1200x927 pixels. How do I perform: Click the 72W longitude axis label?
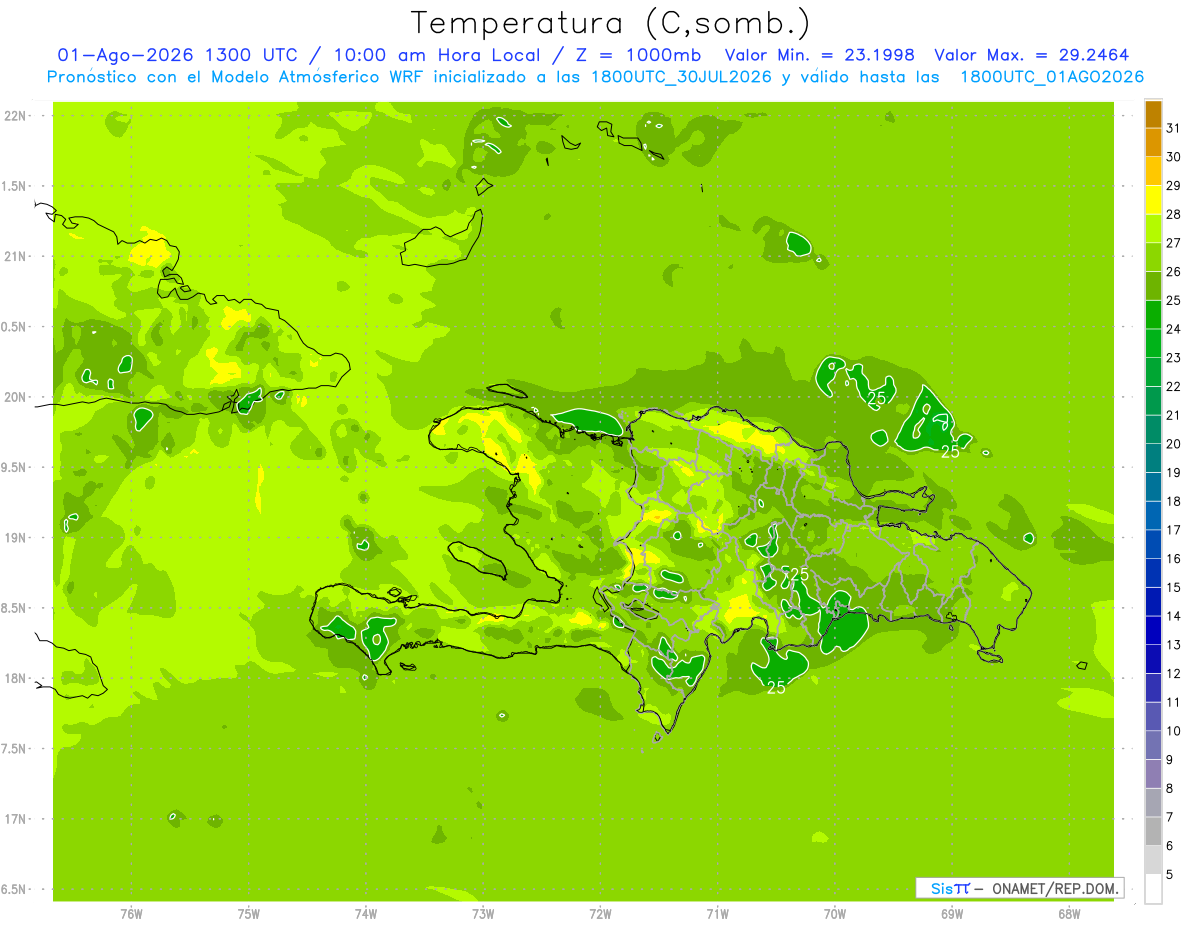click(x=600, y=913)
